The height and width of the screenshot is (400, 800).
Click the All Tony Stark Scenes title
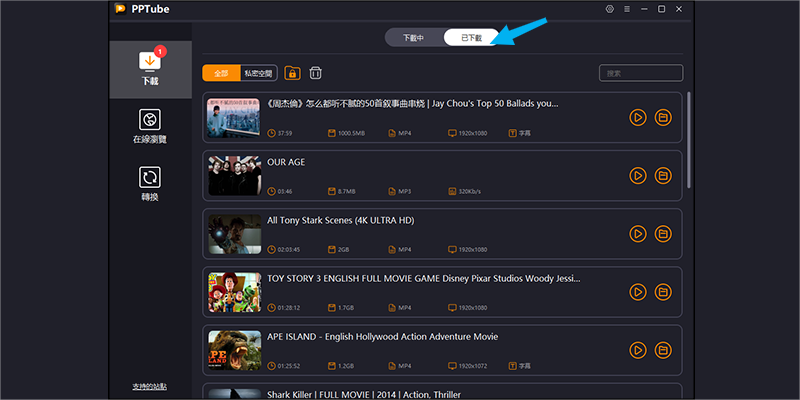(341, 220)
